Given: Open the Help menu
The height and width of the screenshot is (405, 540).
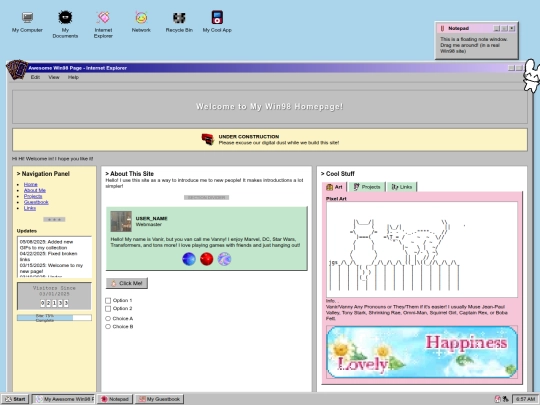Looking at the screenshot, I should [x=73, y=77].
